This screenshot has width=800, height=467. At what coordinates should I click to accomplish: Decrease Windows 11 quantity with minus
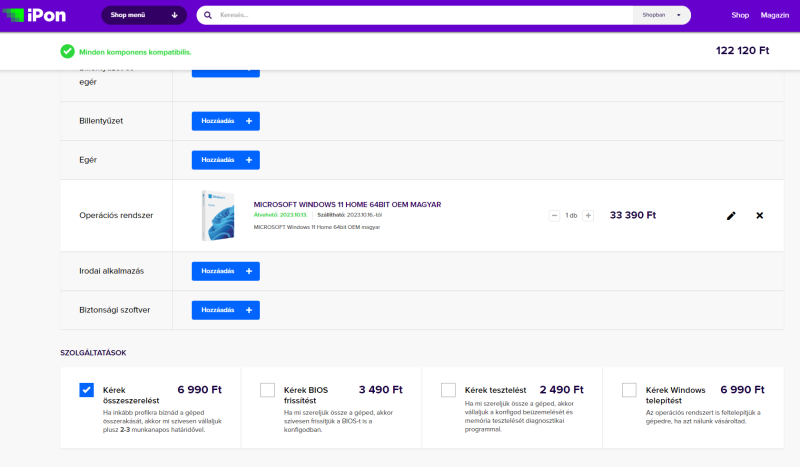[554, 215]
